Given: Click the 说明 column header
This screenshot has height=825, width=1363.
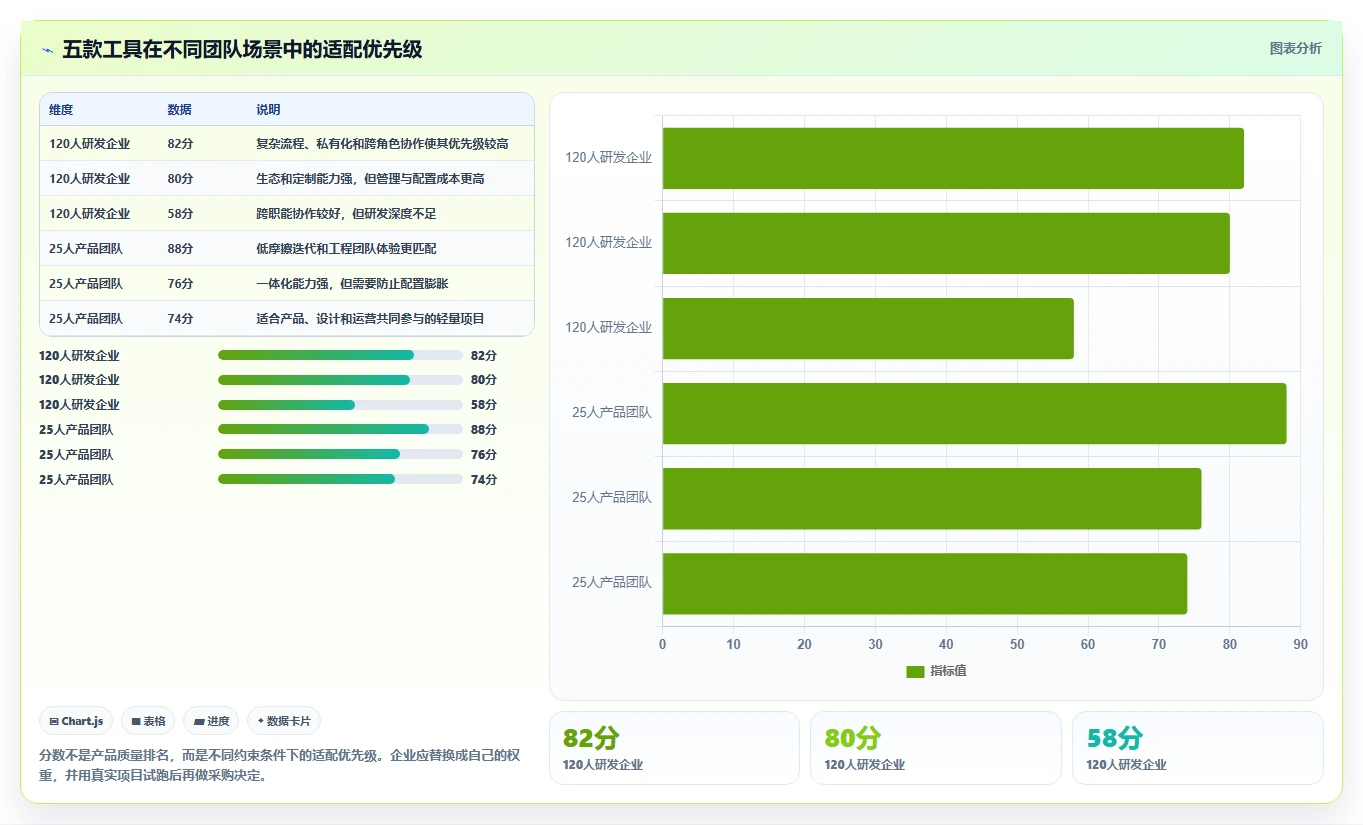Looking at the screenshot, I should click(x=268, y=110).
